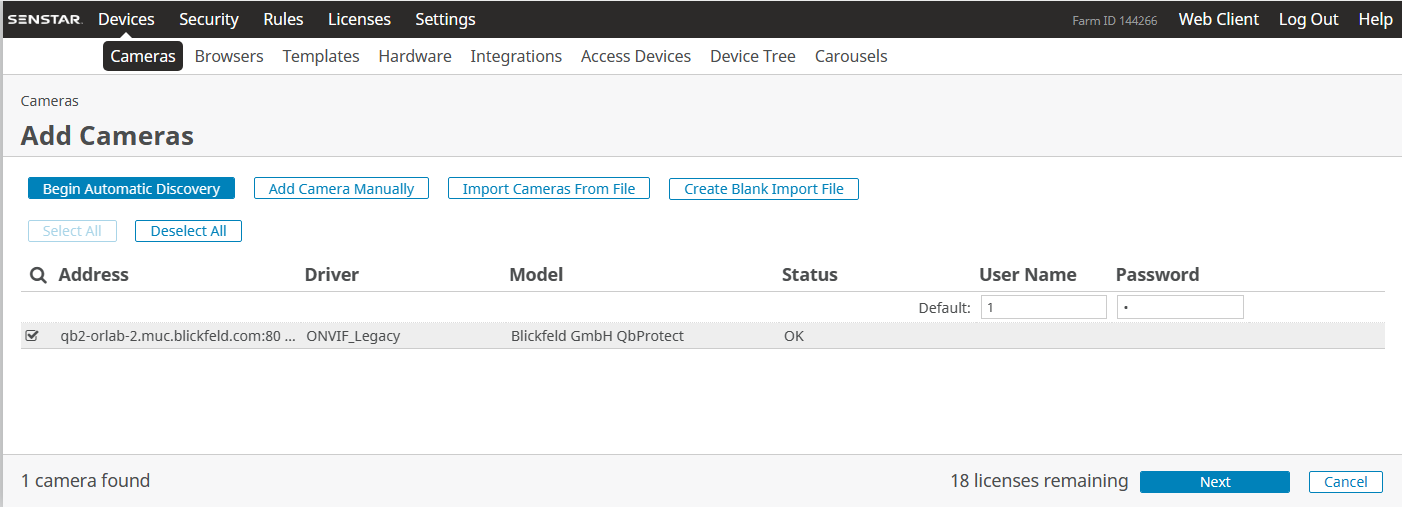Click into the default Password field
This screenshot has width=1402, height=507.
1180,307
